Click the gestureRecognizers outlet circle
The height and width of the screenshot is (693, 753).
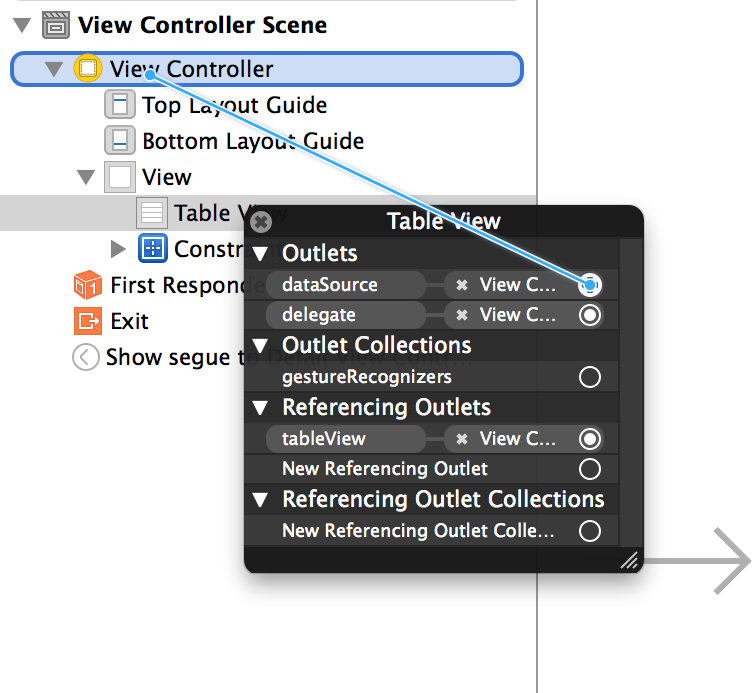(590, 377)
